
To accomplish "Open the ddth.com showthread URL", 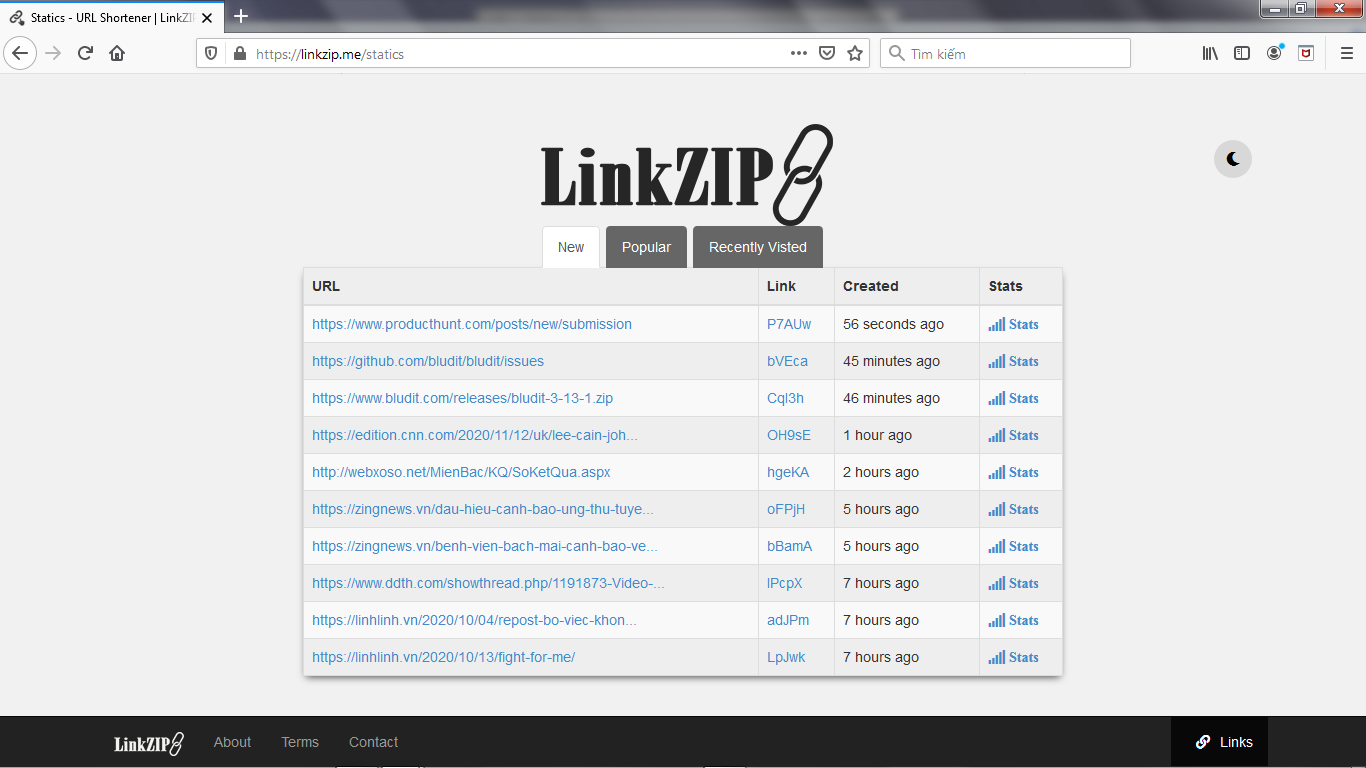I will tap(488, 583).
